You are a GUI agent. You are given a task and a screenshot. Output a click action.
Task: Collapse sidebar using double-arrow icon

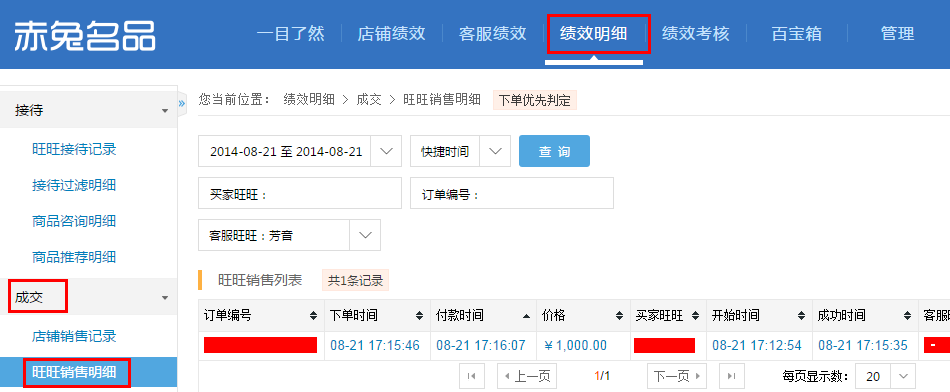(181, 103)
